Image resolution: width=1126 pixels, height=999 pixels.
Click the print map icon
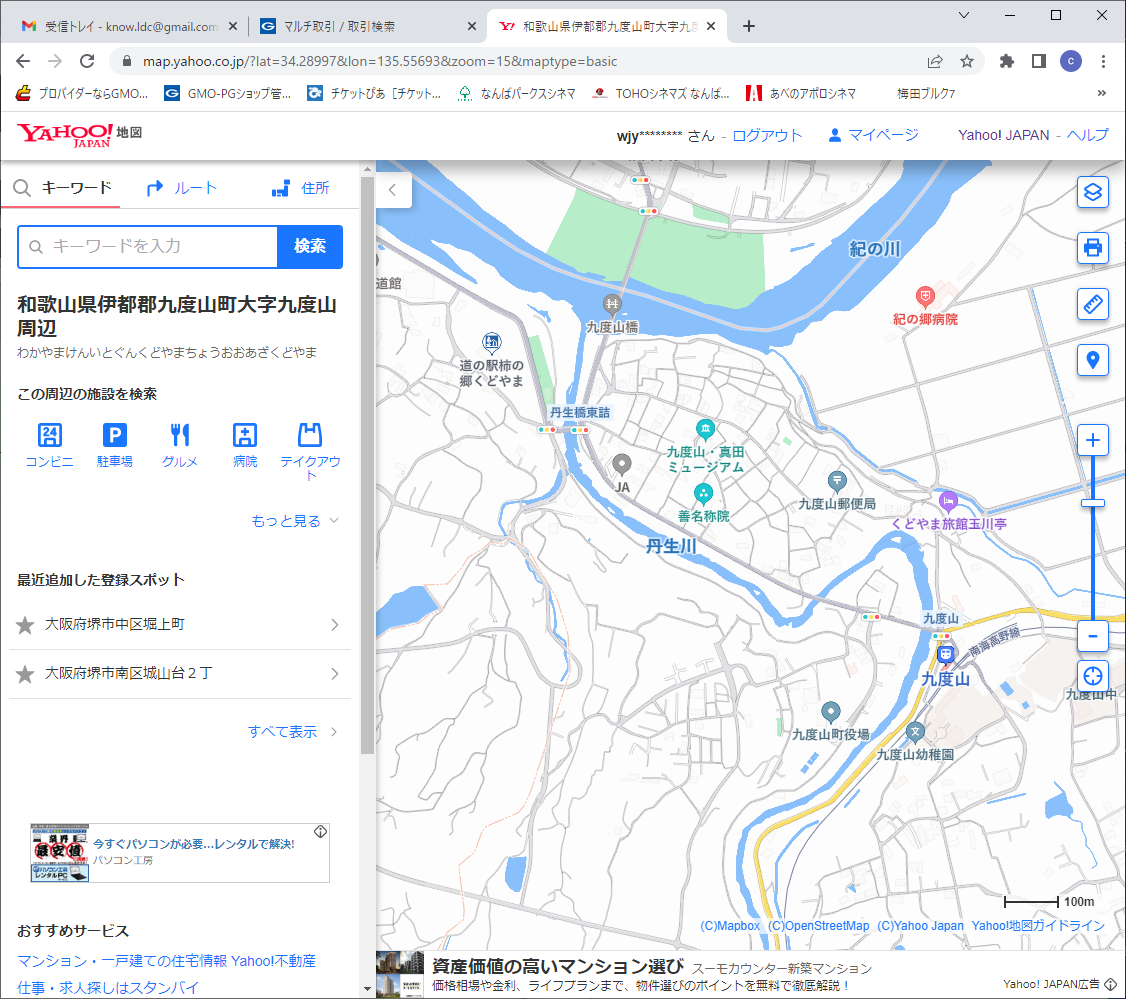[x=1092, y=247]
